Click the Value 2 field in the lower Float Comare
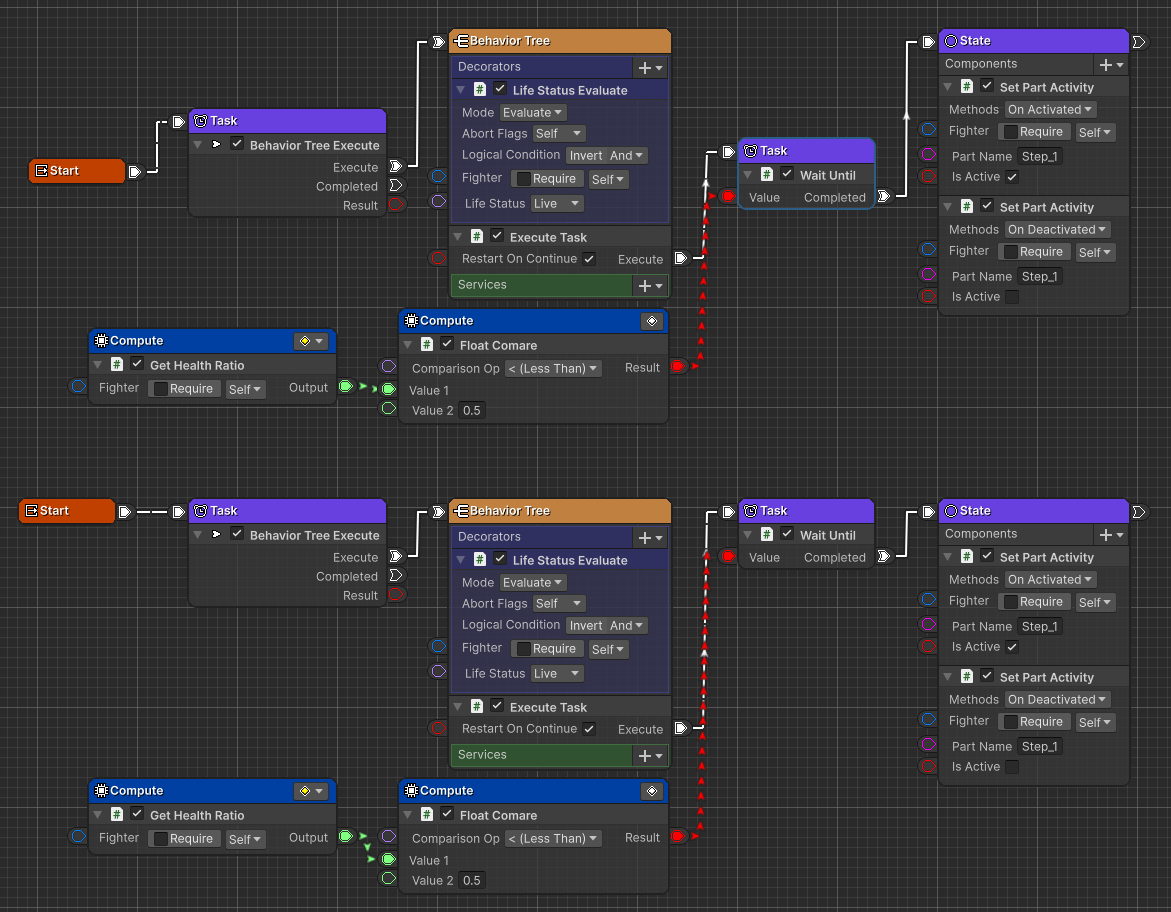1171x912 pixels. pos(472,881)
